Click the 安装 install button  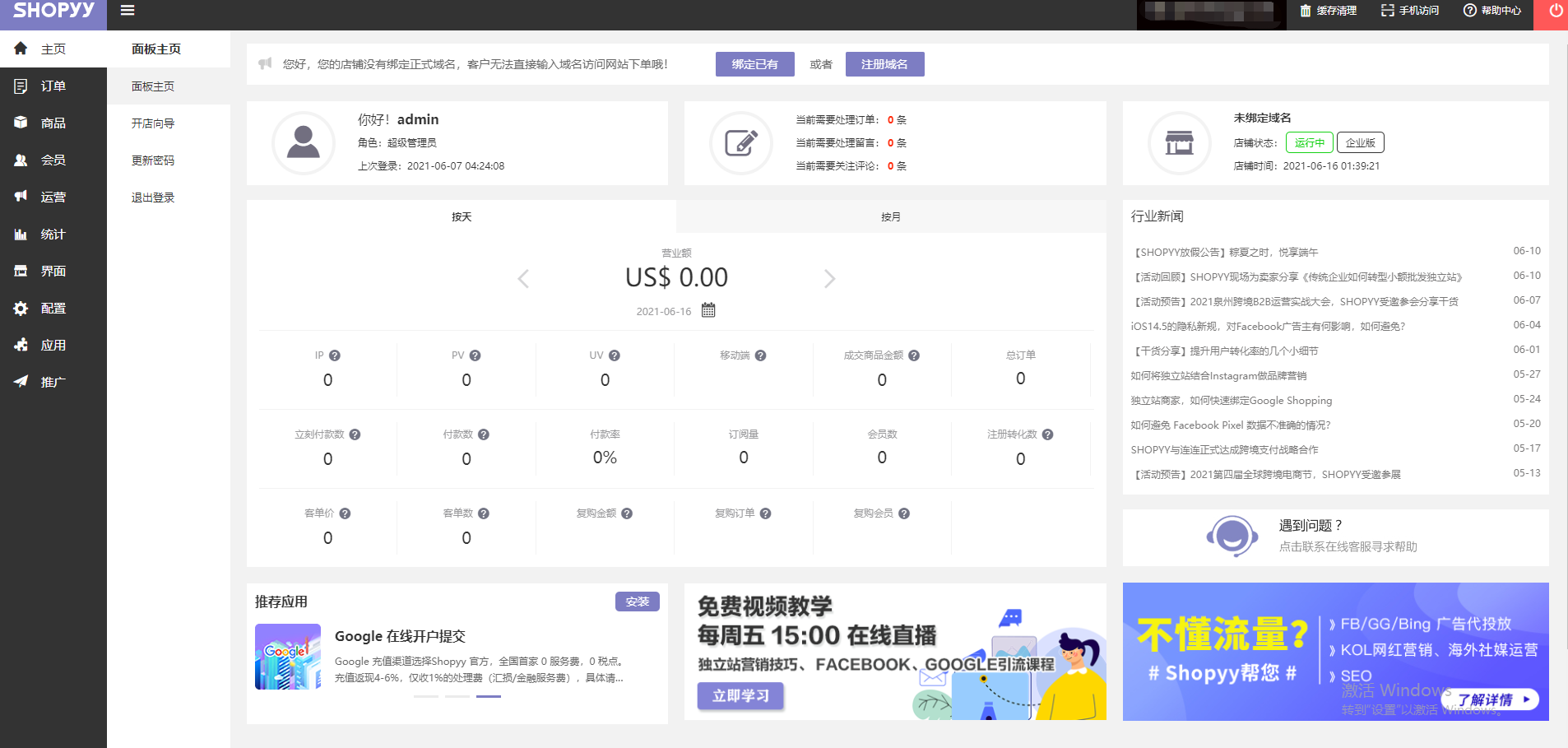[638, 602]
